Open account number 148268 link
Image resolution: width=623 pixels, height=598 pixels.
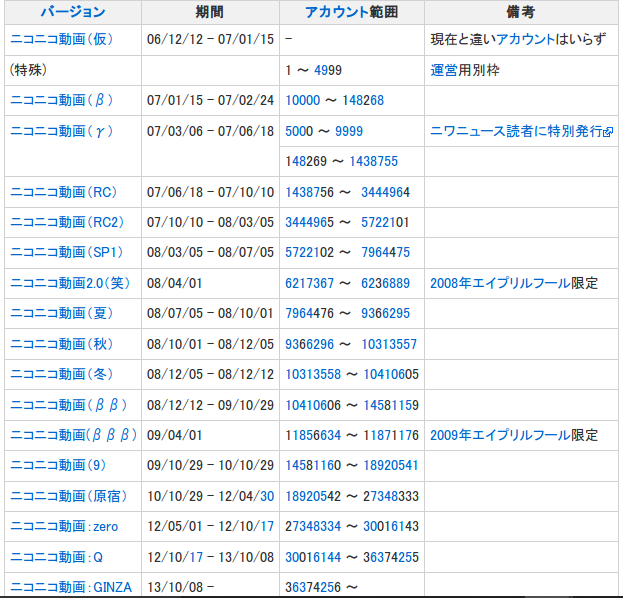click(x=363, y=100)
